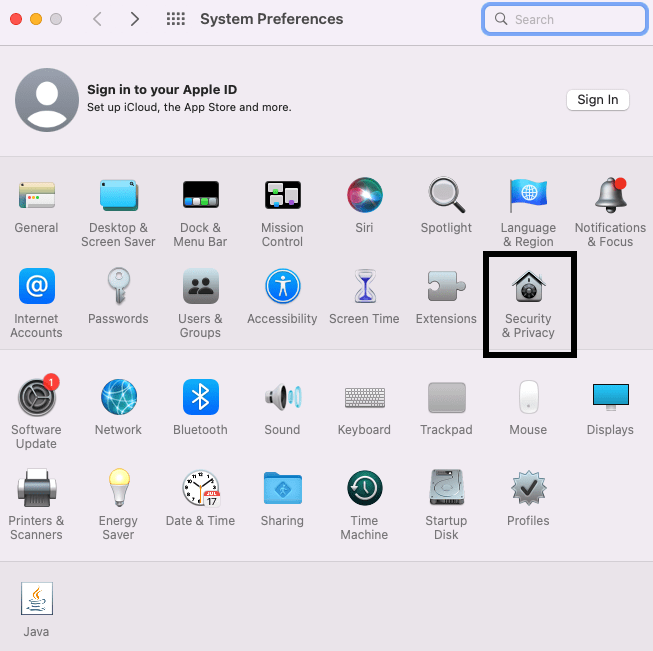
Task: Show all preferences grid button
Action: click(175, 19)
